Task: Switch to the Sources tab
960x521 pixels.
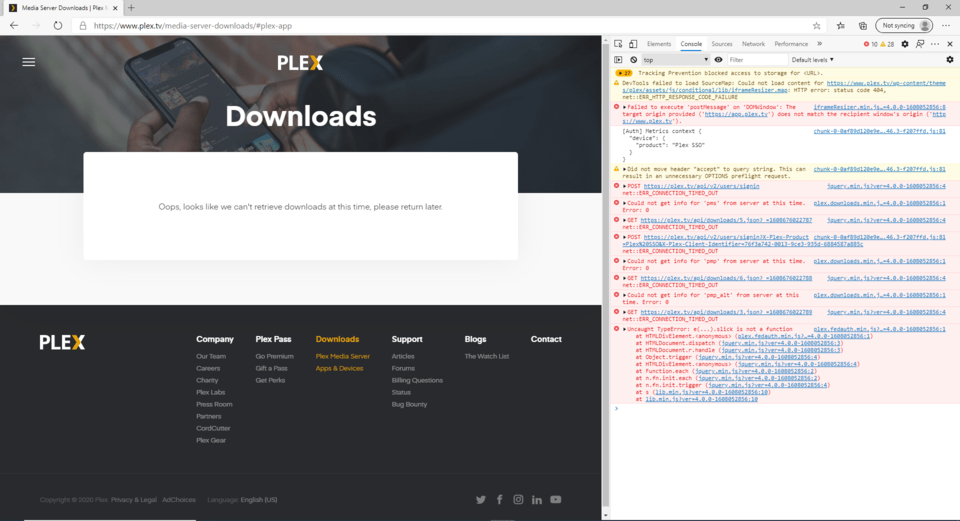Action: tap(722, 44)
